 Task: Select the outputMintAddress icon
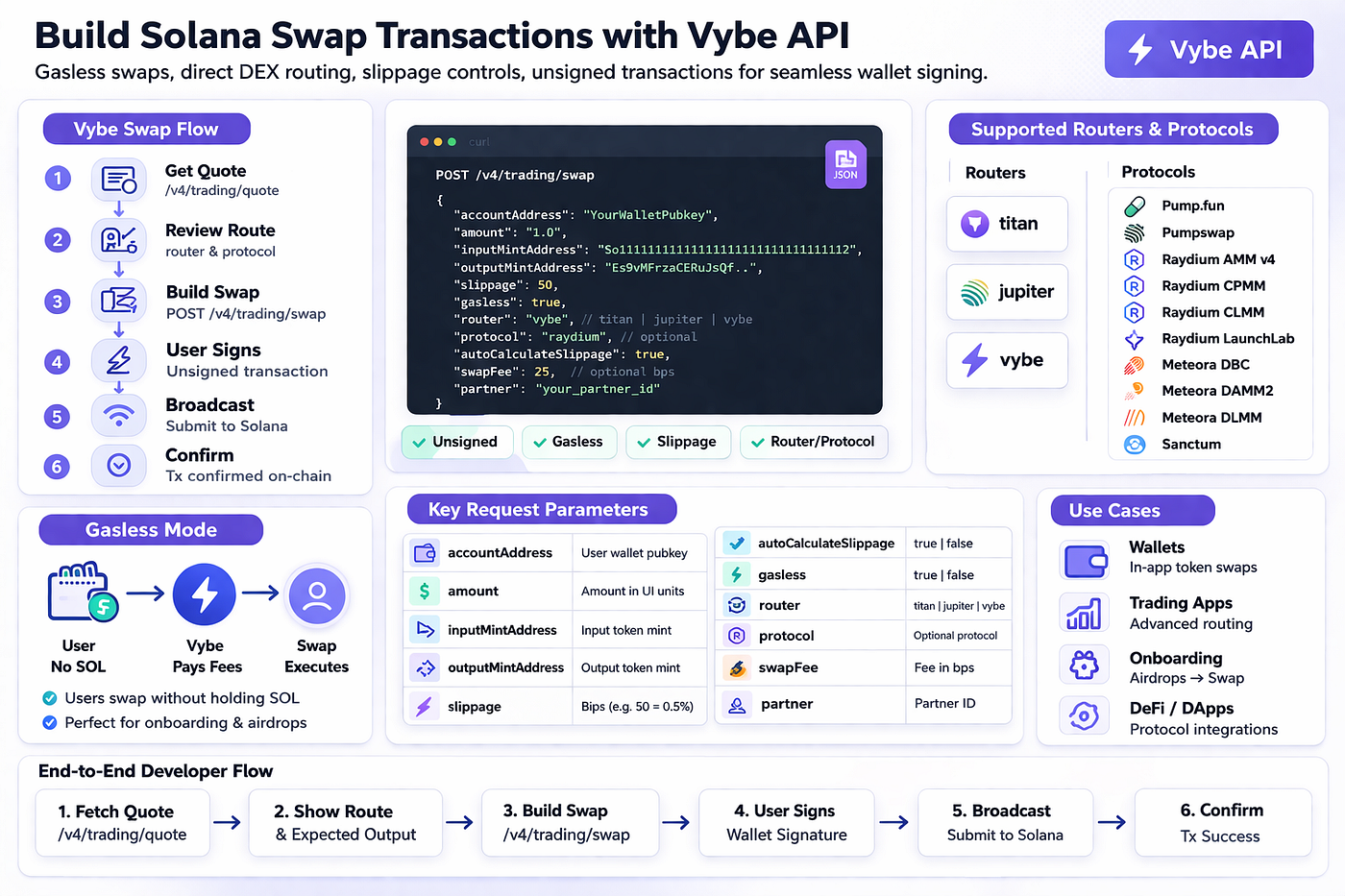click(x=424, y=667)
